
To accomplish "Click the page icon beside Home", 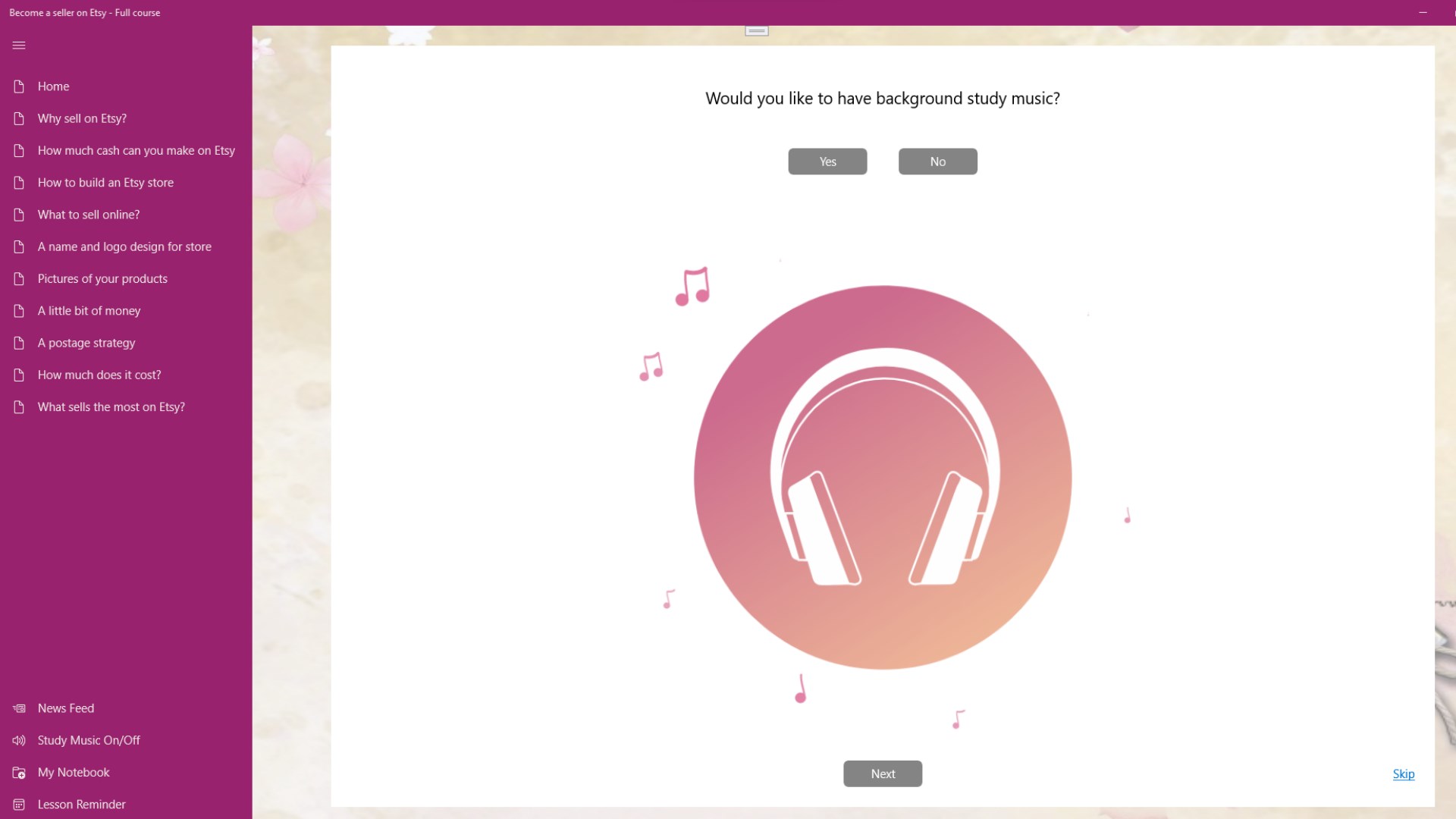I will [x=18, y=86].
